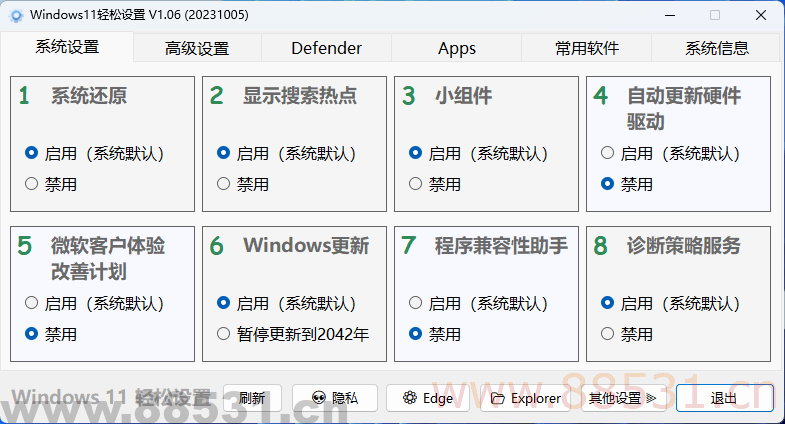Enable 诊断策略服务 system default
Screen dimensions: 785x424
(x=670, y=303)
